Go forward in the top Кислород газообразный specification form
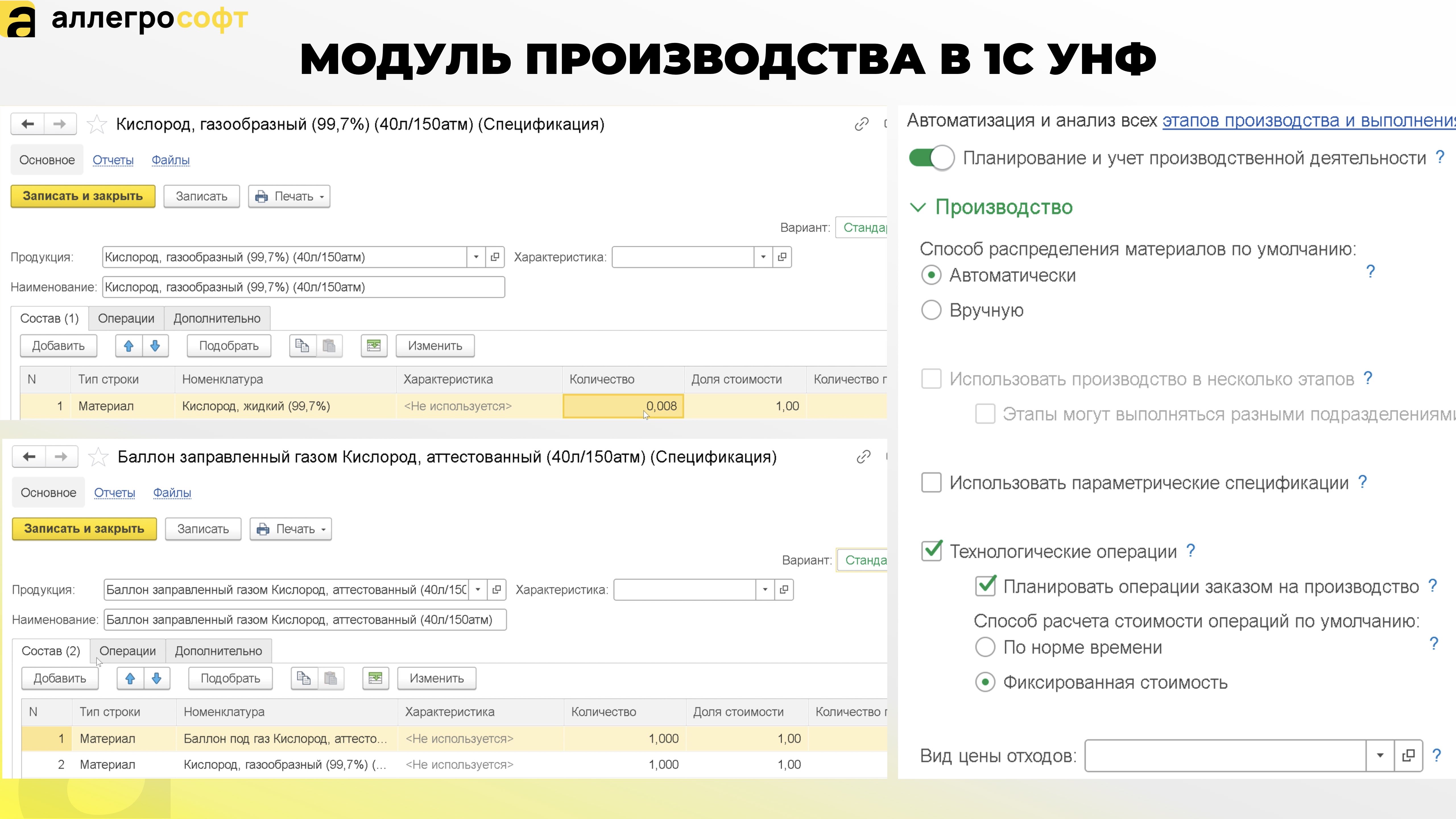The image size is (1456, 819). [60, 124]
